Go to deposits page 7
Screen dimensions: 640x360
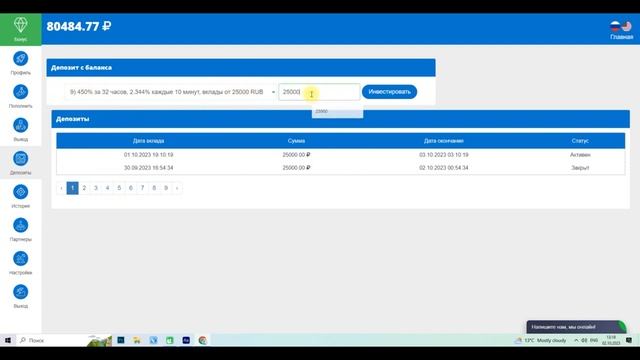coord(142,188)
